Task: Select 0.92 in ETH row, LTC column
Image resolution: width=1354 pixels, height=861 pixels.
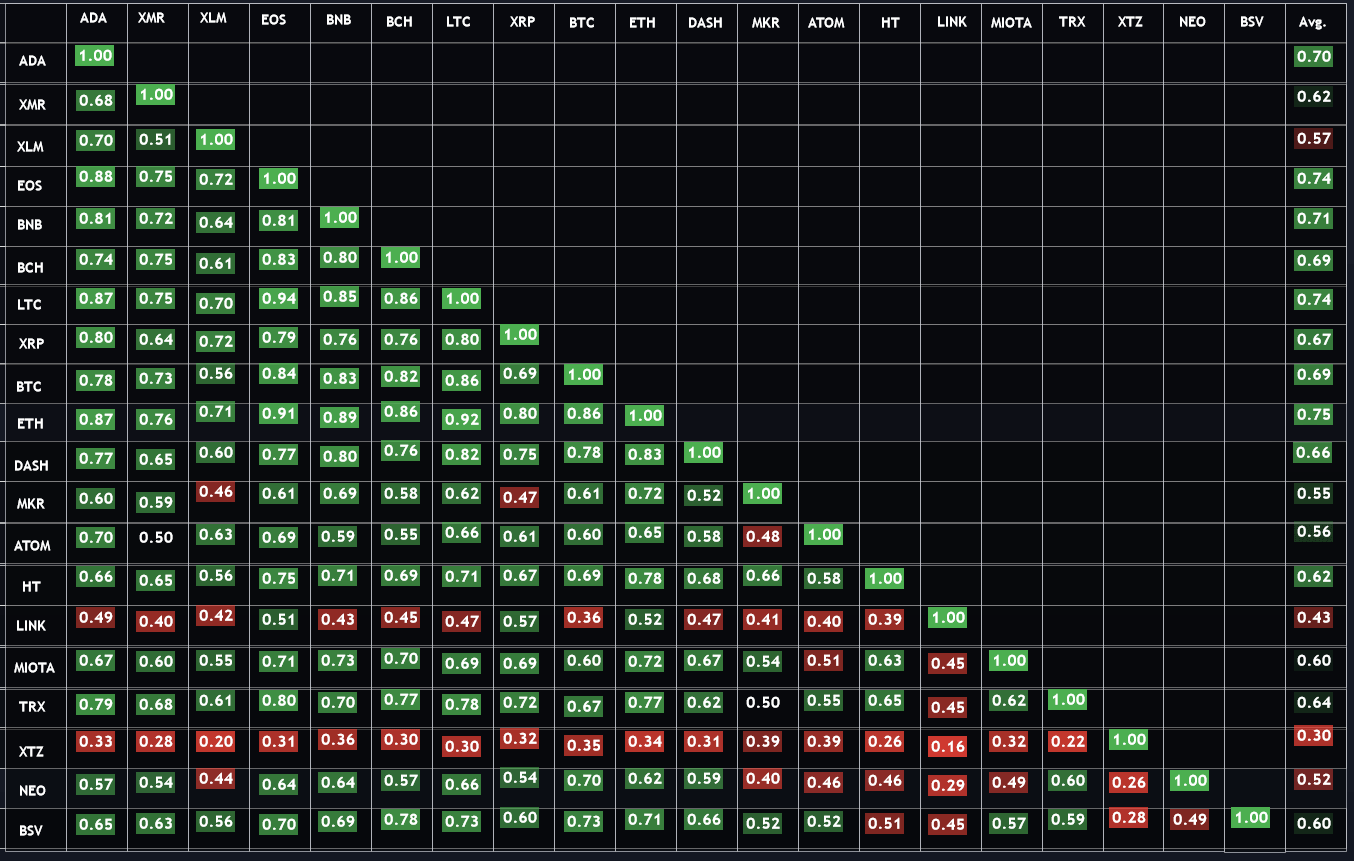Action: tap(462, 419)
